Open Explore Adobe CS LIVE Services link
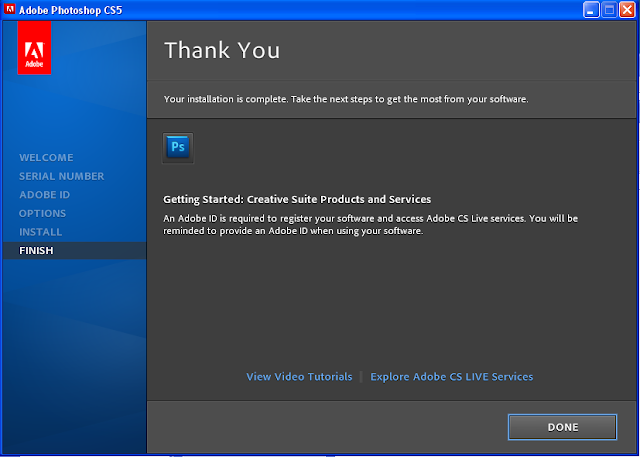This screenshot has width=640, height=457. [x=451, y=376]
